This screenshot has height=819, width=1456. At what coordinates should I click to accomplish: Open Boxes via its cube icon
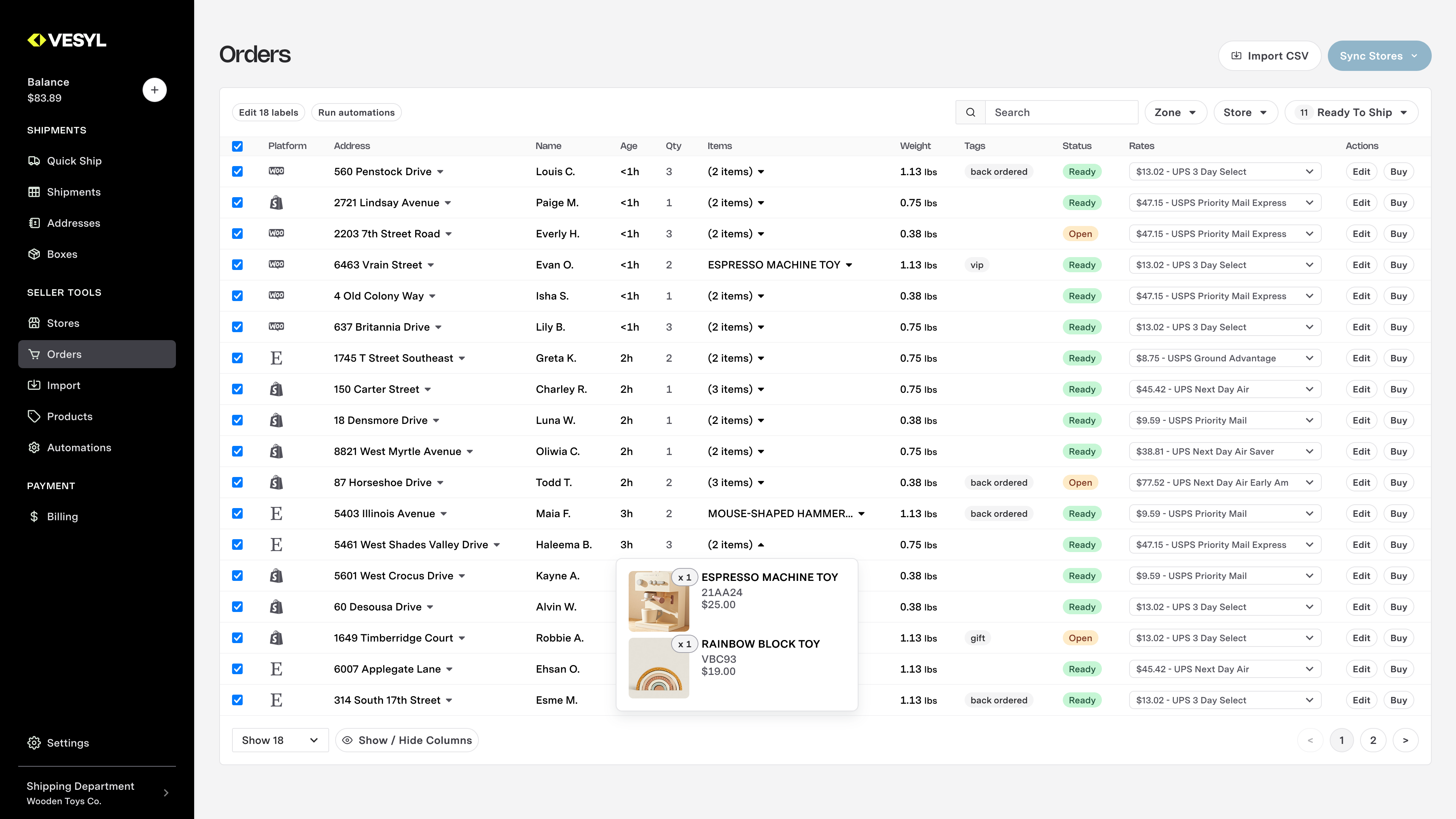pyautogui.click(x=34, y=254)
